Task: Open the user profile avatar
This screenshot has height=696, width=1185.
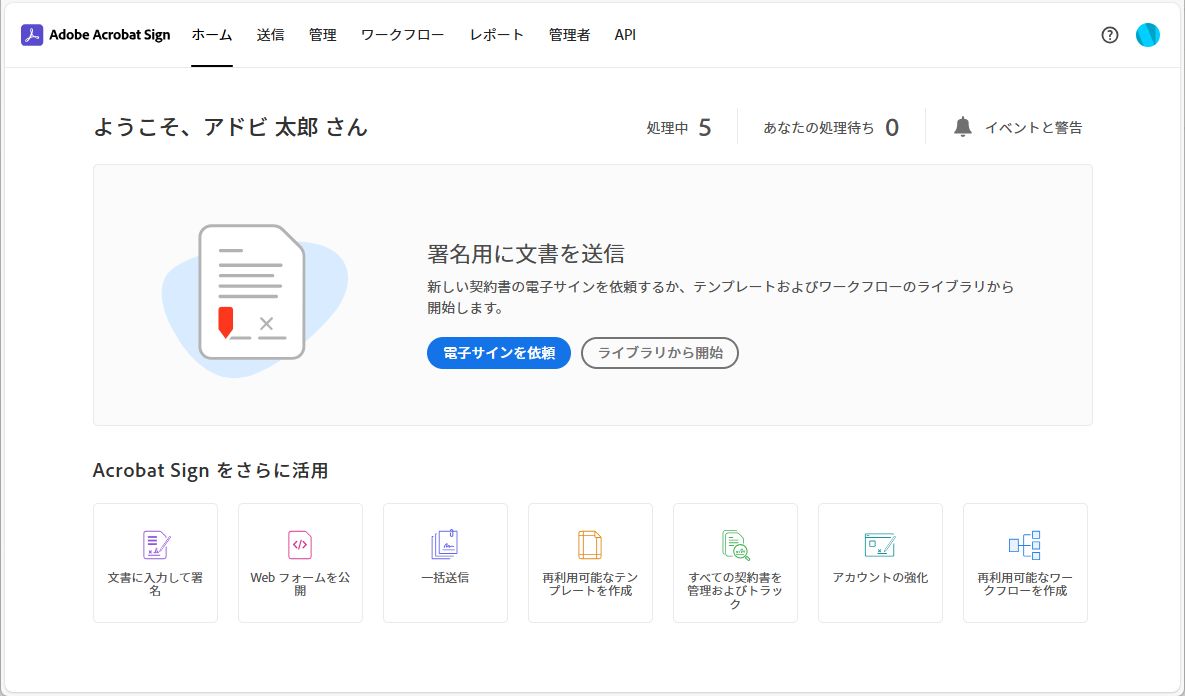Action: 1147,35
